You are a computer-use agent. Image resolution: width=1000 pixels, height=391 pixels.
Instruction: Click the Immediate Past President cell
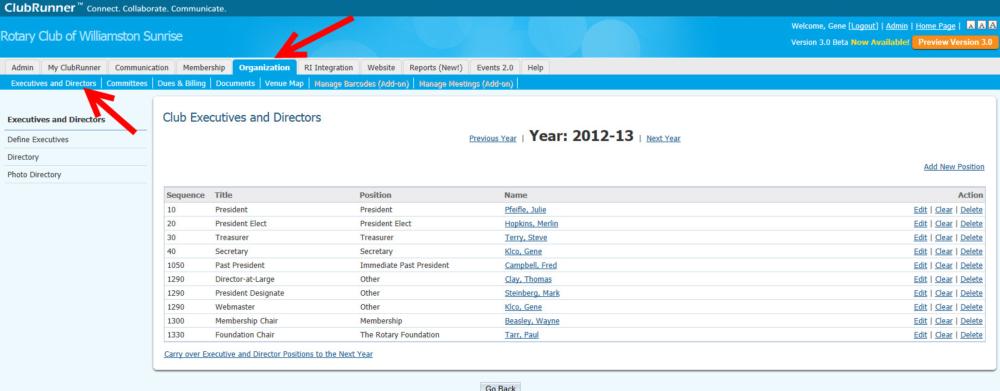404,265
